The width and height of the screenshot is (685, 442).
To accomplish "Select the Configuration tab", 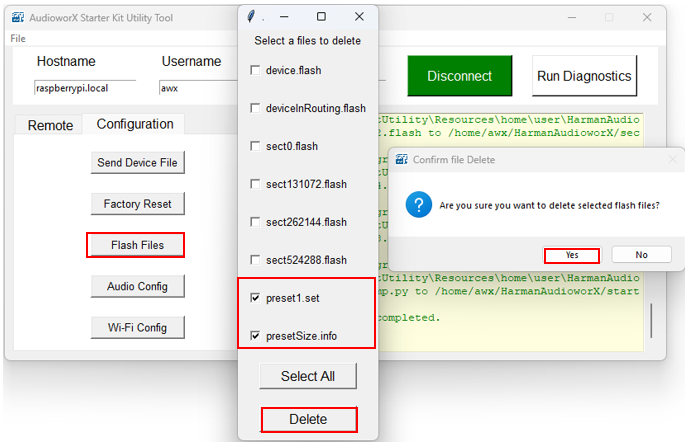I will coord(135,124).
